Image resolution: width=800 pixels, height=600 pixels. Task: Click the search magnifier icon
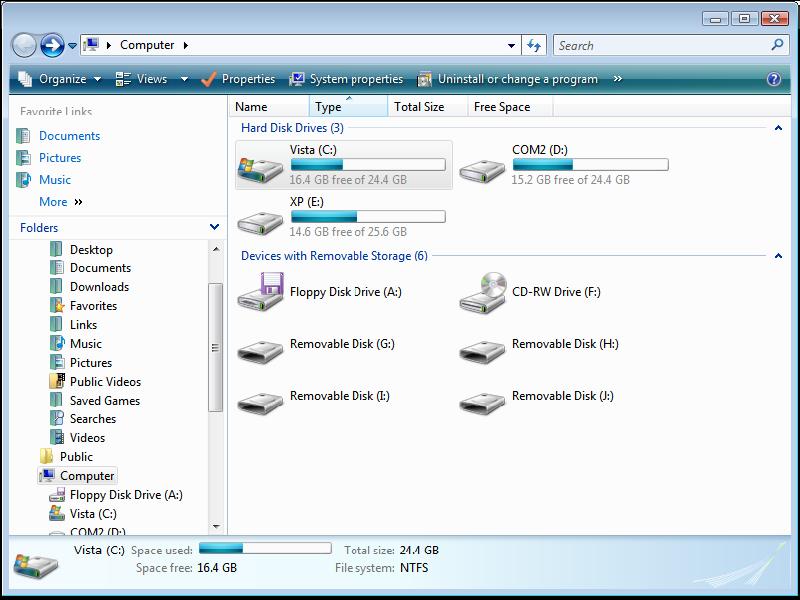tap(777, 45)
